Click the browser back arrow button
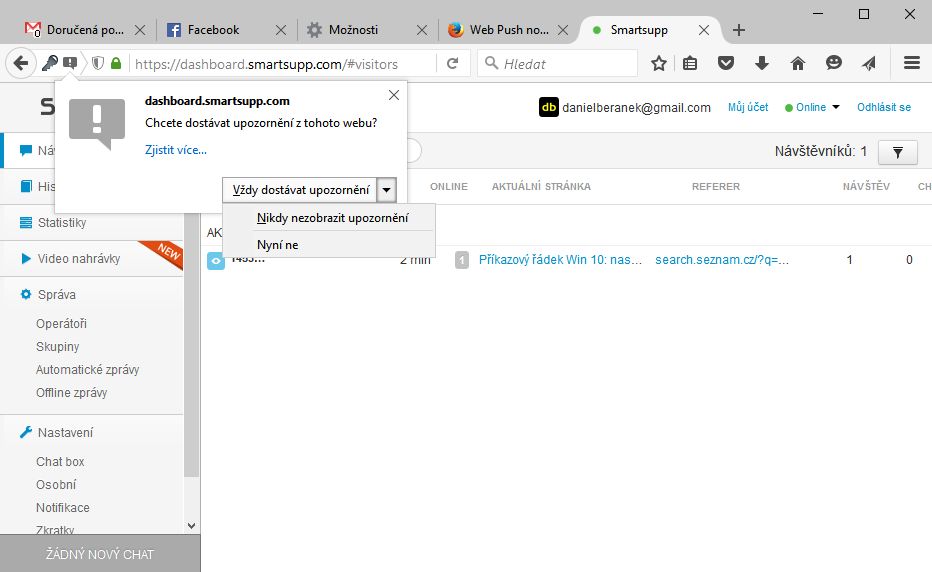 (x=21, y=63)
